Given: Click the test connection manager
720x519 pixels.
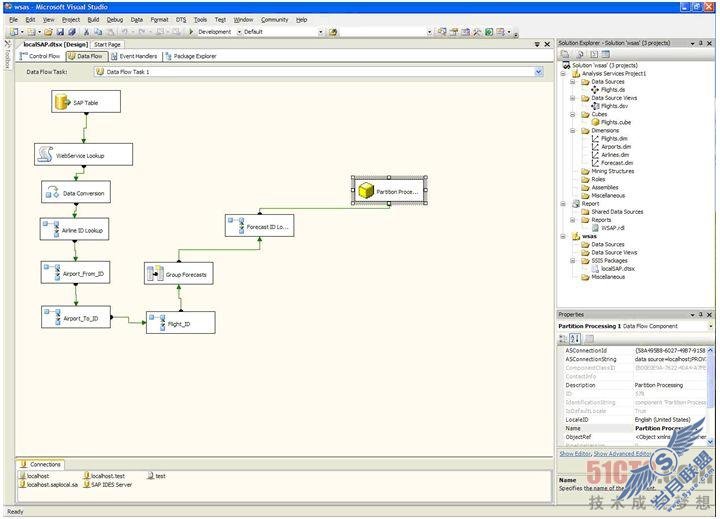Looking at the screenshot, I should point(157,476).
